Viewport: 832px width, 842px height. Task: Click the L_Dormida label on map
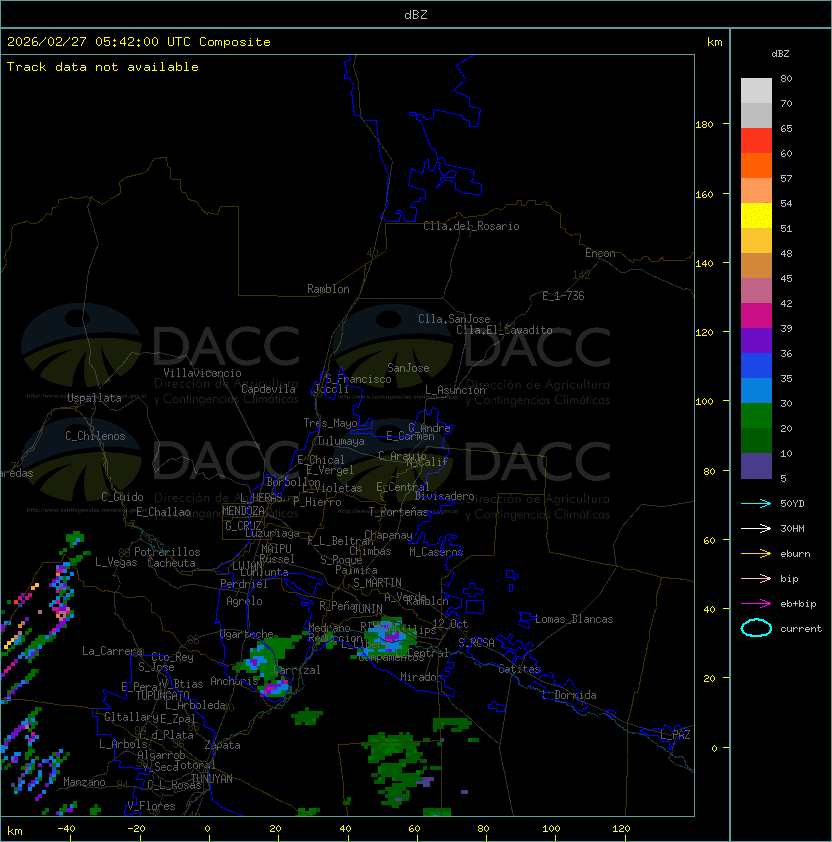(x=569, y=695)
